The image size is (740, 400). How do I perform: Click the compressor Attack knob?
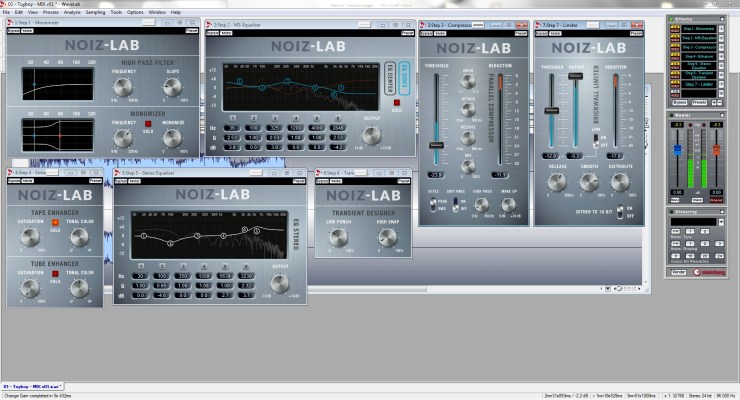click(x=468, y=110)
